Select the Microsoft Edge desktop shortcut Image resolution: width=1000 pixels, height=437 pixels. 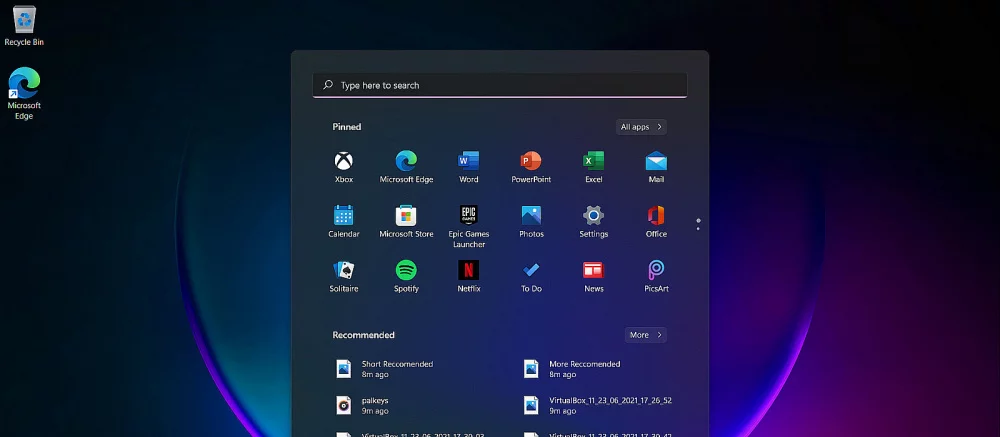tap(24, 93)
